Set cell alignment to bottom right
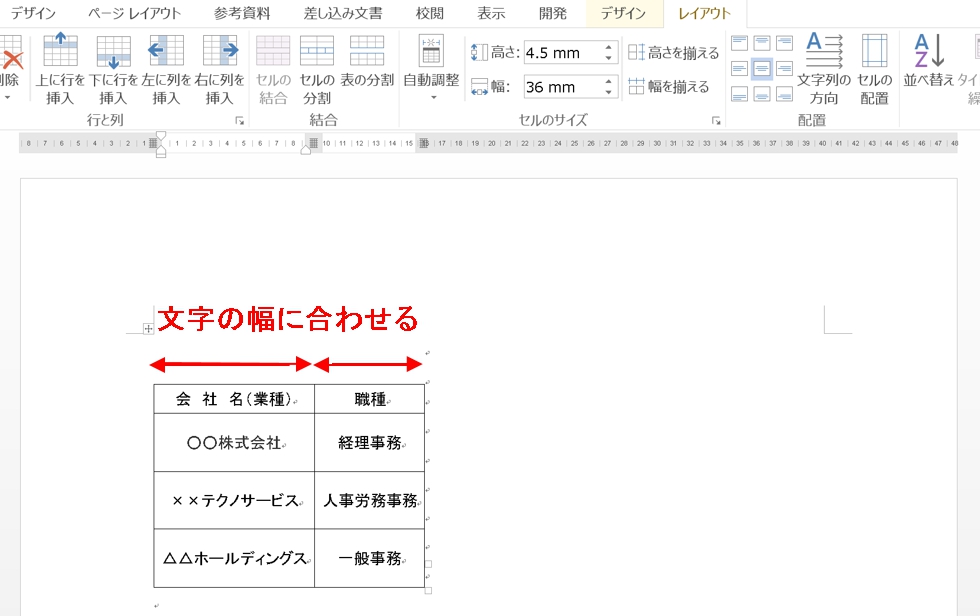The width and height of the screenshot is (980, 616). [784, 94]
